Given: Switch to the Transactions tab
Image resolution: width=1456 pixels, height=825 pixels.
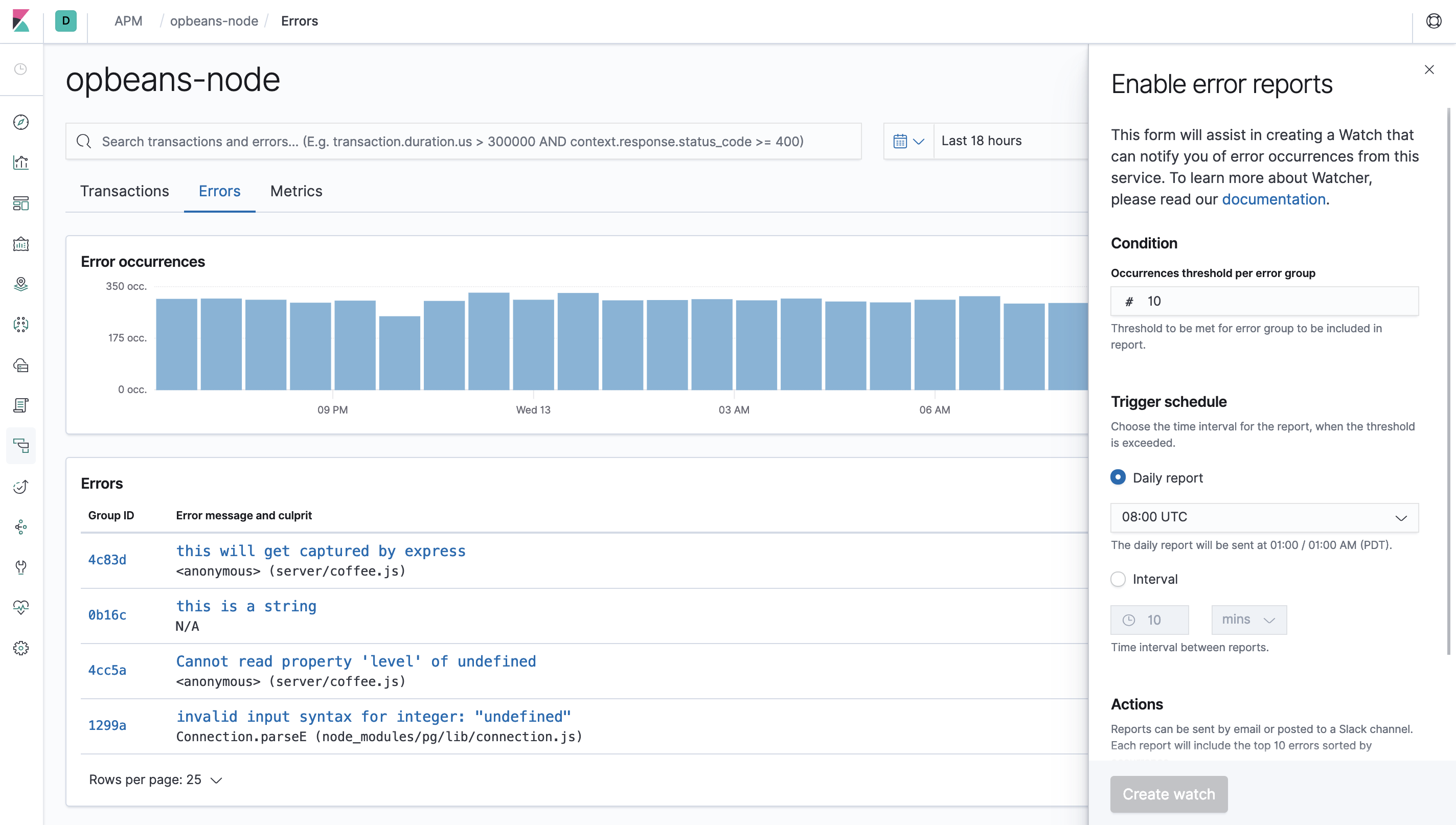Looking at the screenshot, I should [x=125, y=191].
